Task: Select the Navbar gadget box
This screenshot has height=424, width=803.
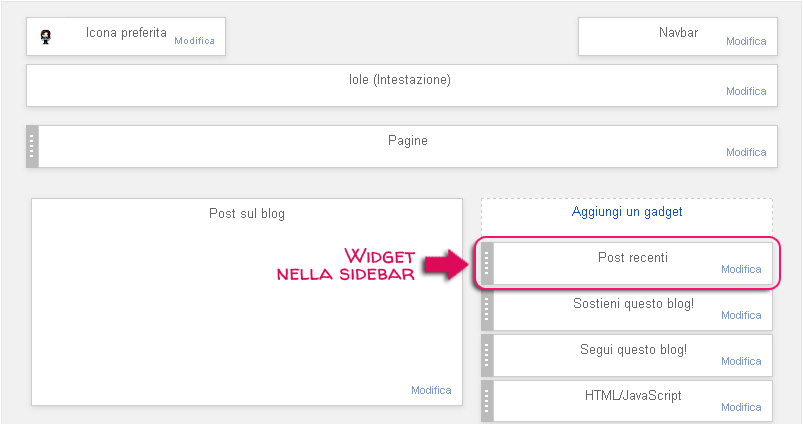Action: pyautogui.click(x=678, y=36)
